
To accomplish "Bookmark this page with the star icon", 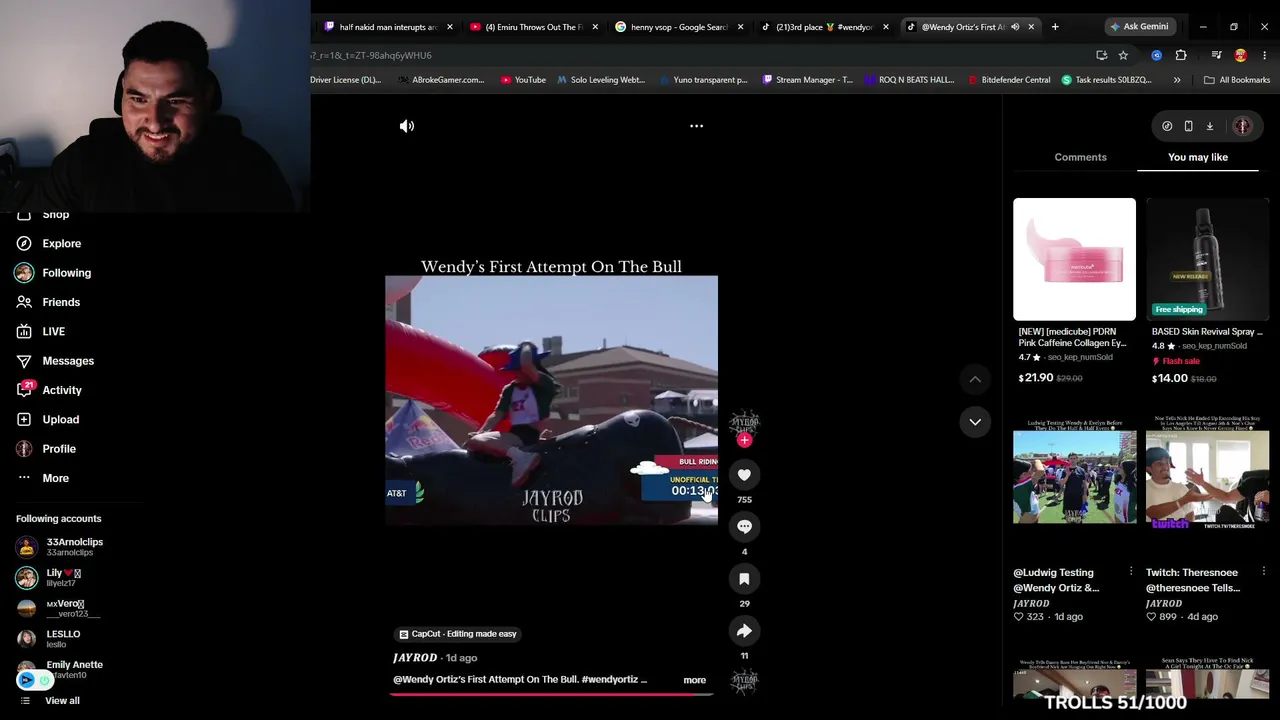I will click(1123, 55).
